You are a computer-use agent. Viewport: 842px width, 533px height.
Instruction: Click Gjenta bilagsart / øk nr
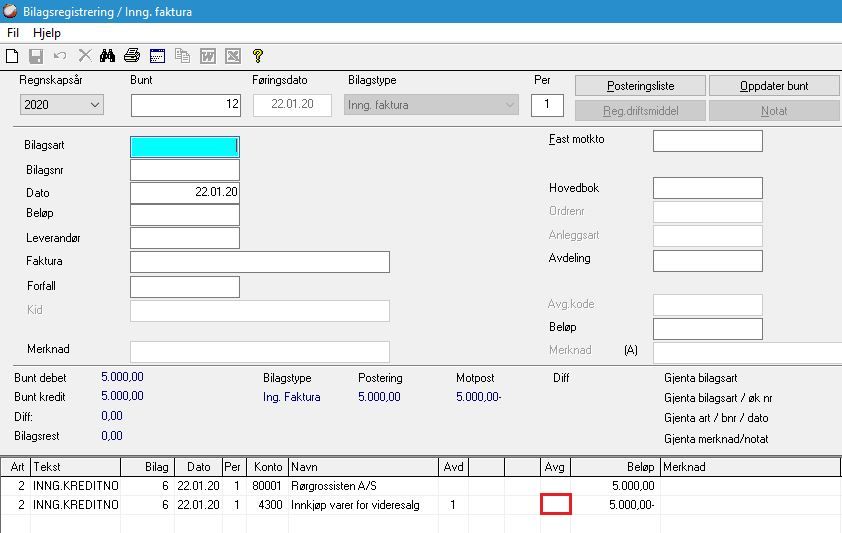[718, 398]
